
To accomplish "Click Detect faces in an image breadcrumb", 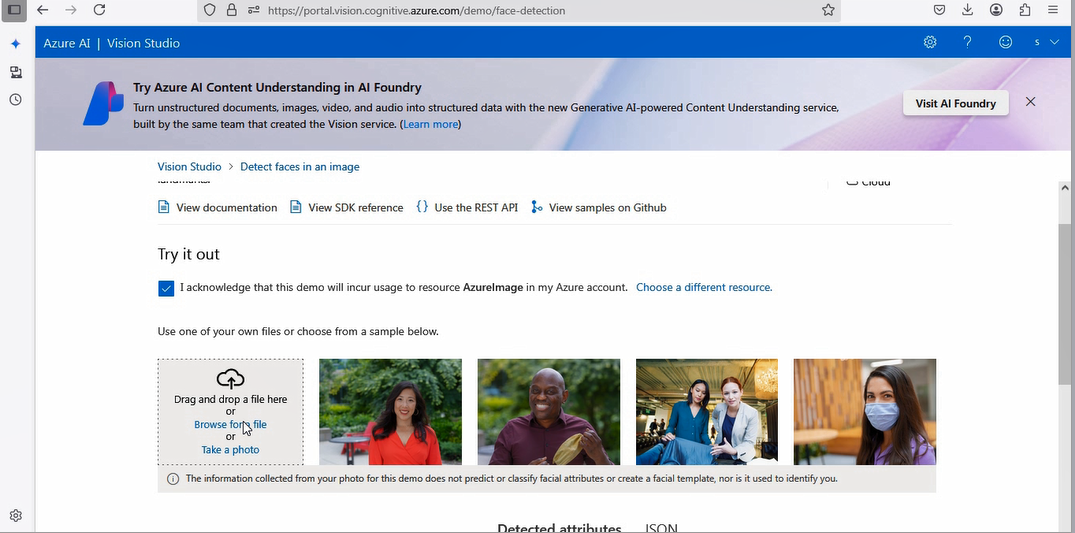I will (300, 167).
